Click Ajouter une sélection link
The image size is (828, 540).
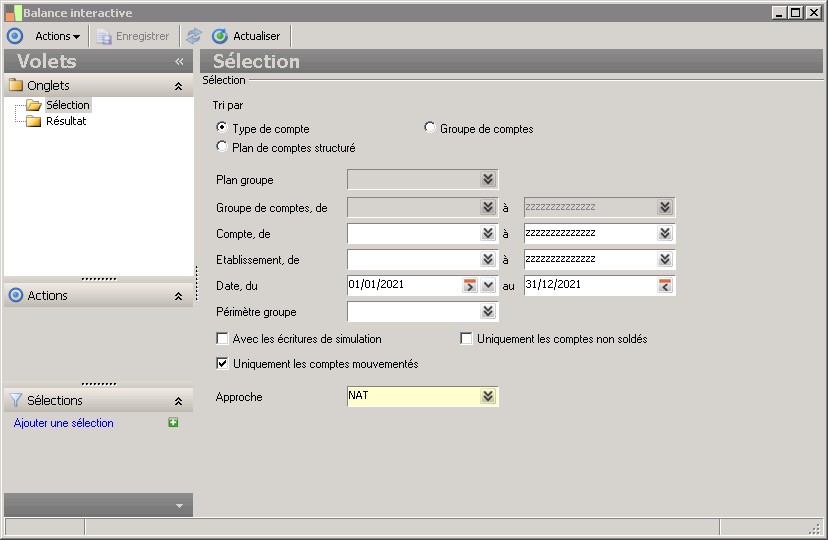[63, 423]
